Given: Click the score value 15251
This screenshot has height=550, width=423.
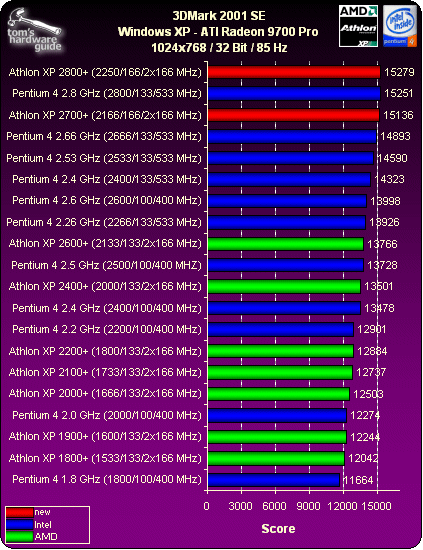Looking at the screenshot, I should point(399,94).
